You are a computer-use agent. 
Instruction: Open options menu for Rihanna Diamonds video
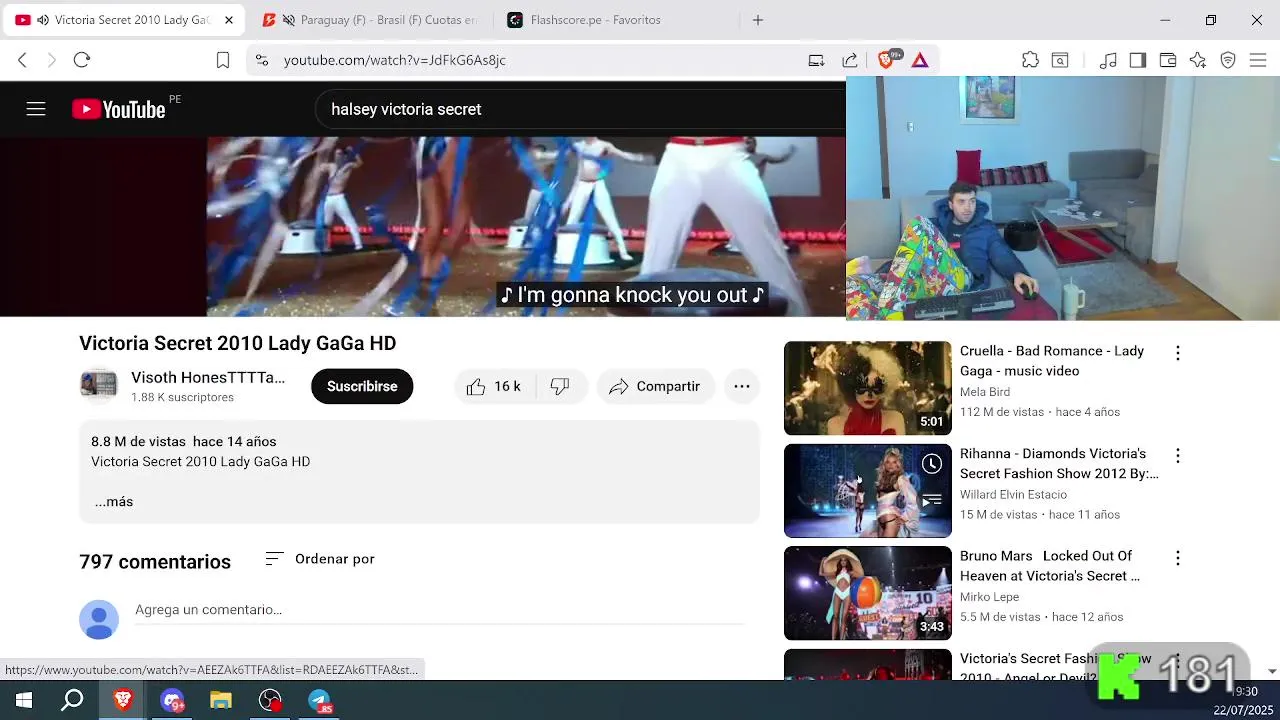[1178, 456]
